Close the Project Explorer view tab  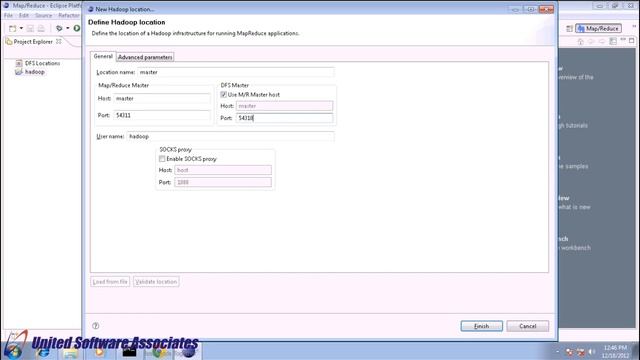(x=58, y=41)
